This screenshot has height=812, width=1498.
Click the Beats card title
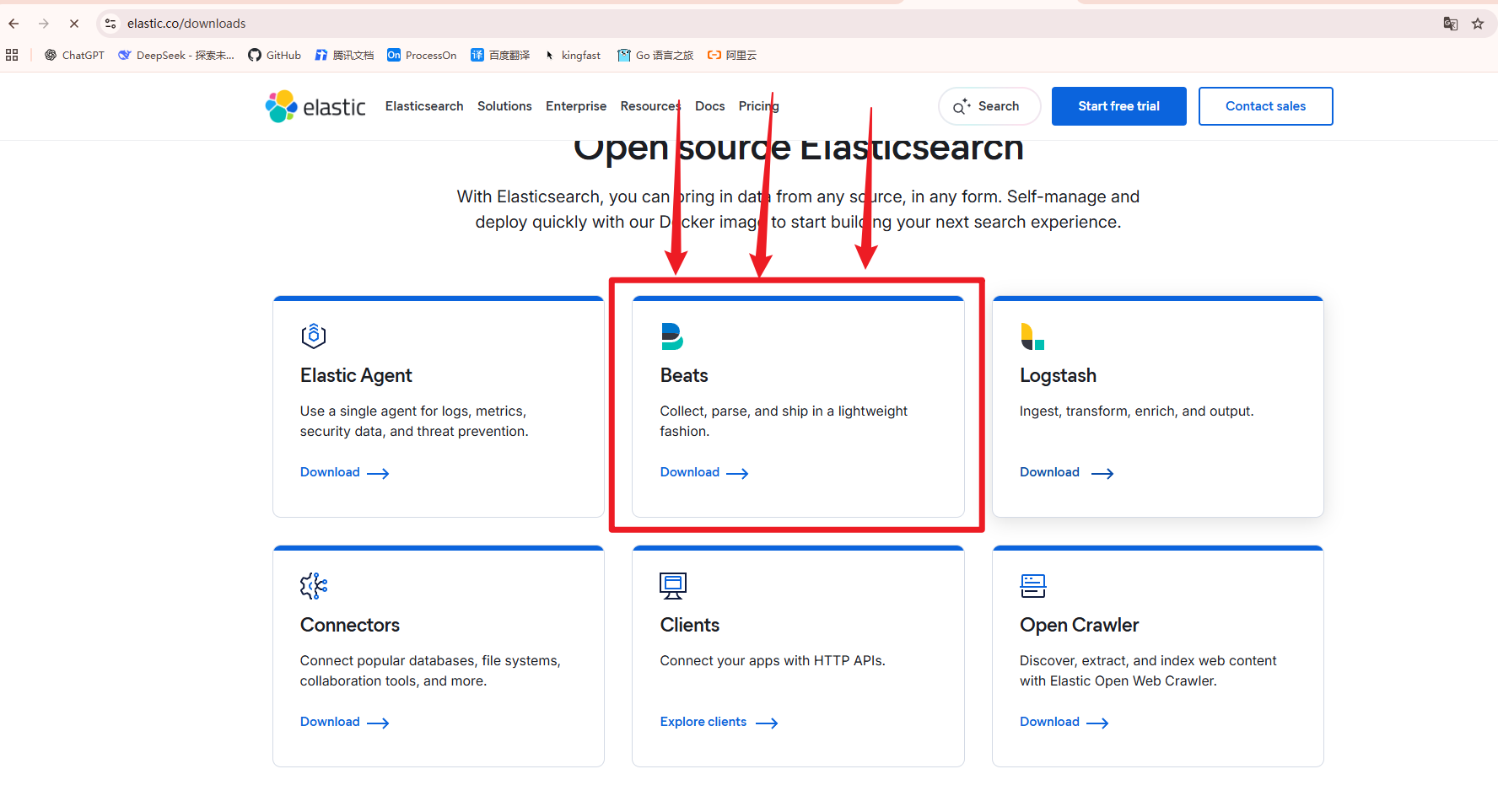point(684,375)
